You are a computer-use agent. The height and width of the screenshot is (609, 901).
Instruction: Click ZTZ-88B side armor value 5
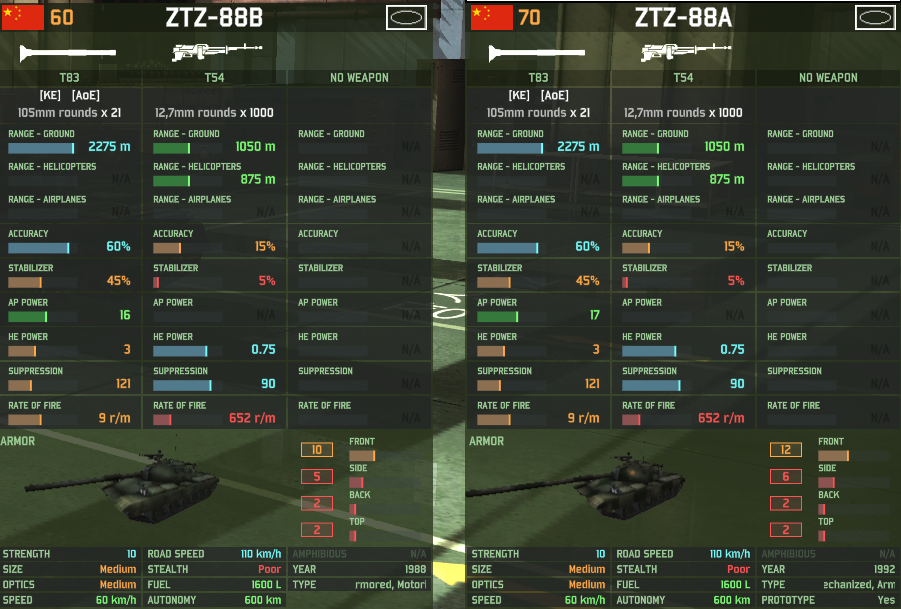coord(317,476)
